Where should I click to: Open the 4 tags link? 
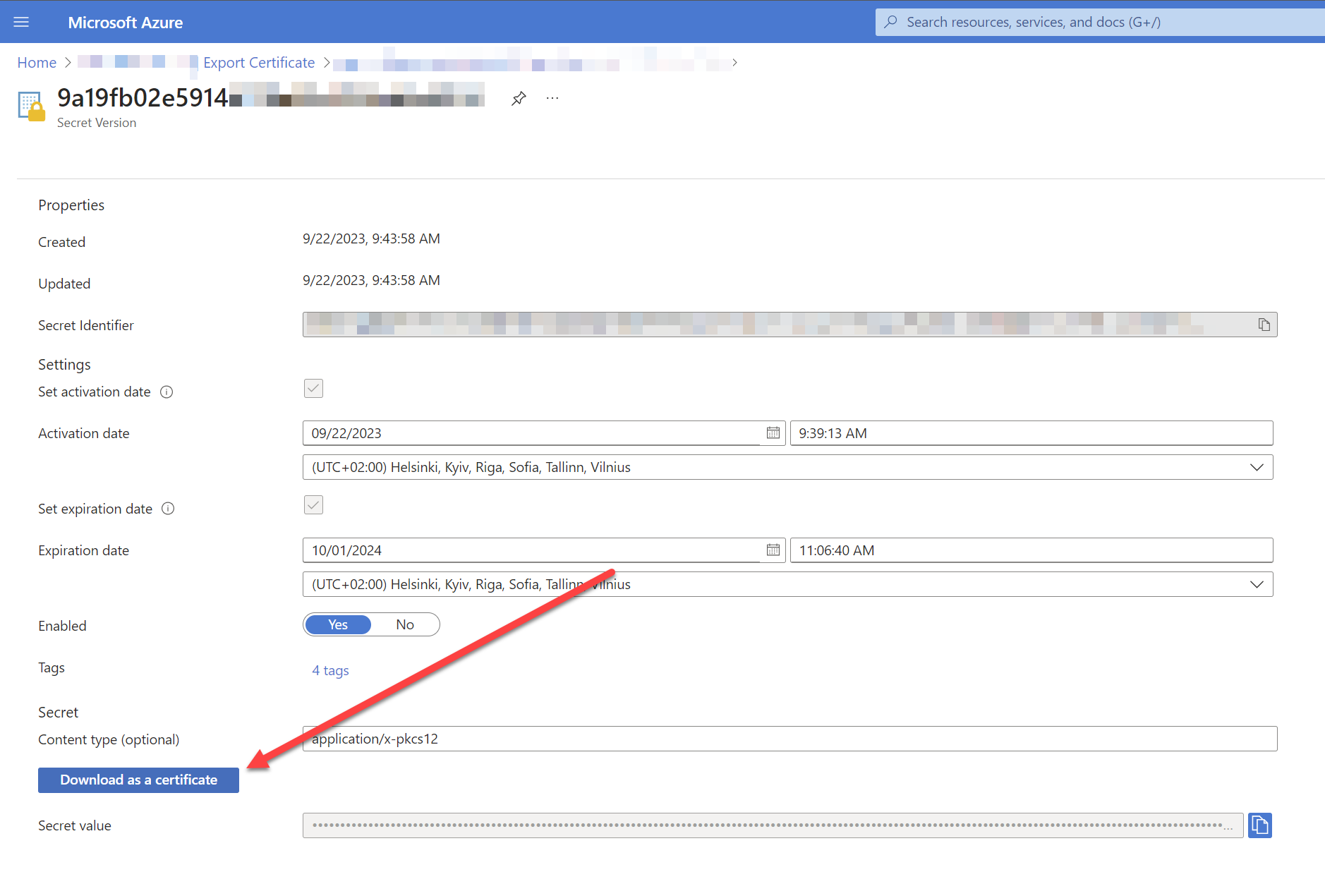click(x=330, y=670)
